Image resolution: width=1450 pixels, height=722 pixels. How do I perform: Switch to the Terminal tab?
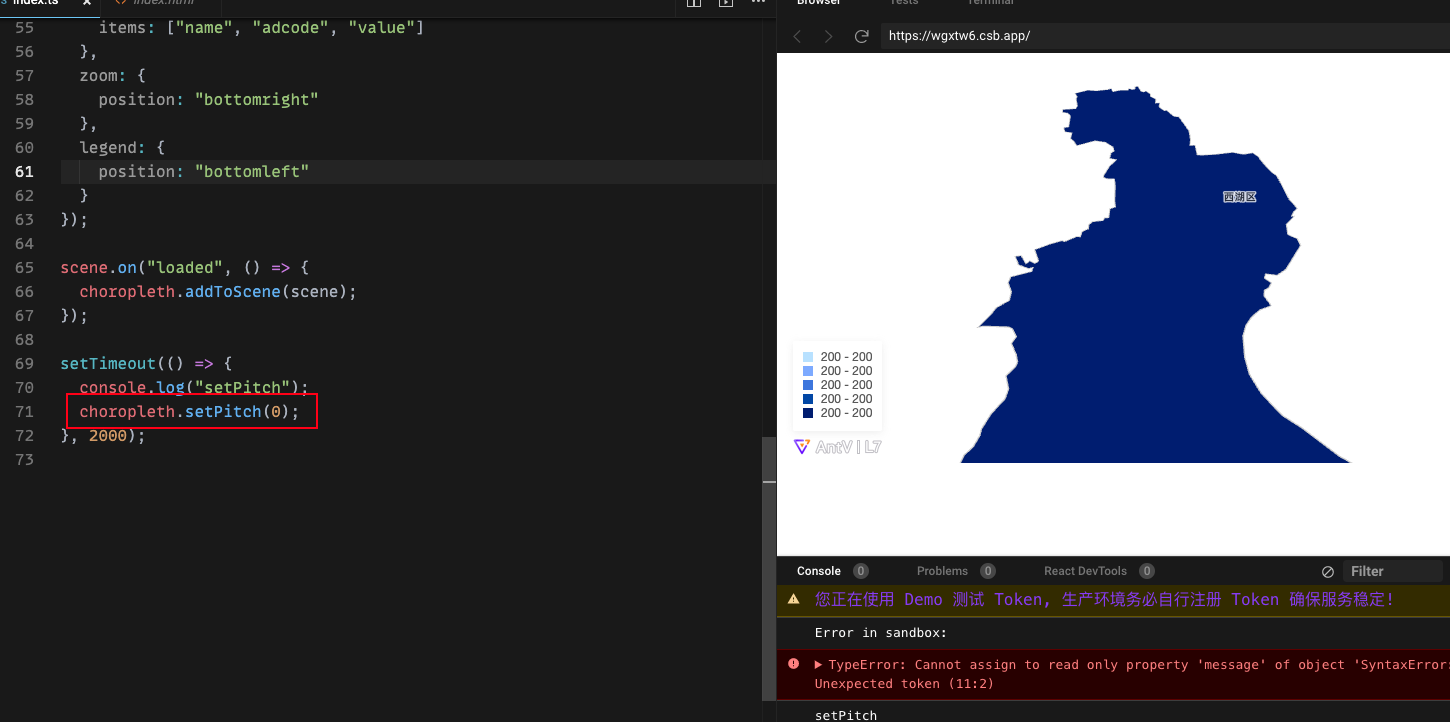[990, 3]
